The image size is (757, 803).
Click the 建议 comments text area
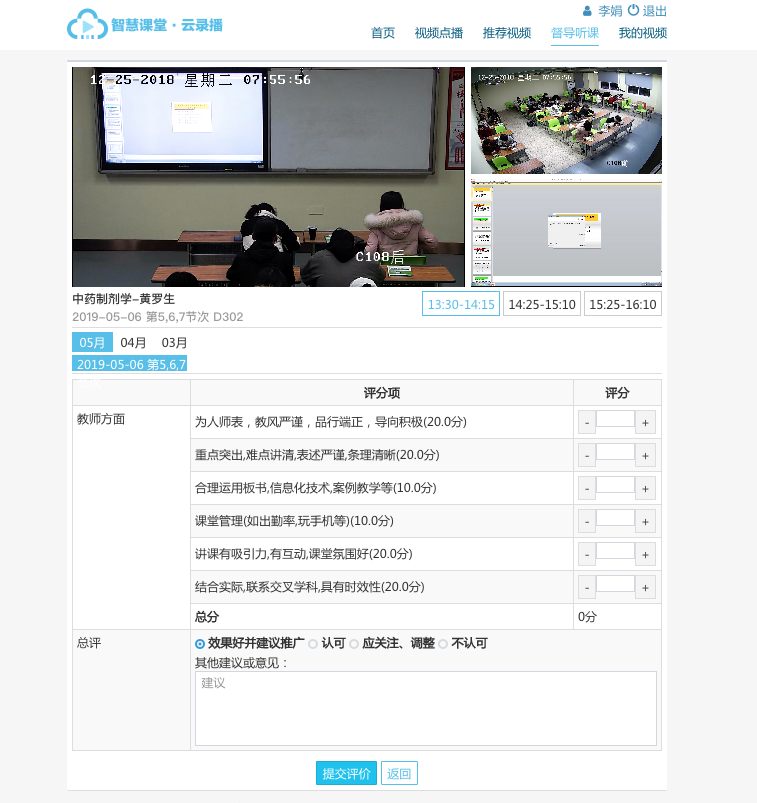click(x=425, y=708)
